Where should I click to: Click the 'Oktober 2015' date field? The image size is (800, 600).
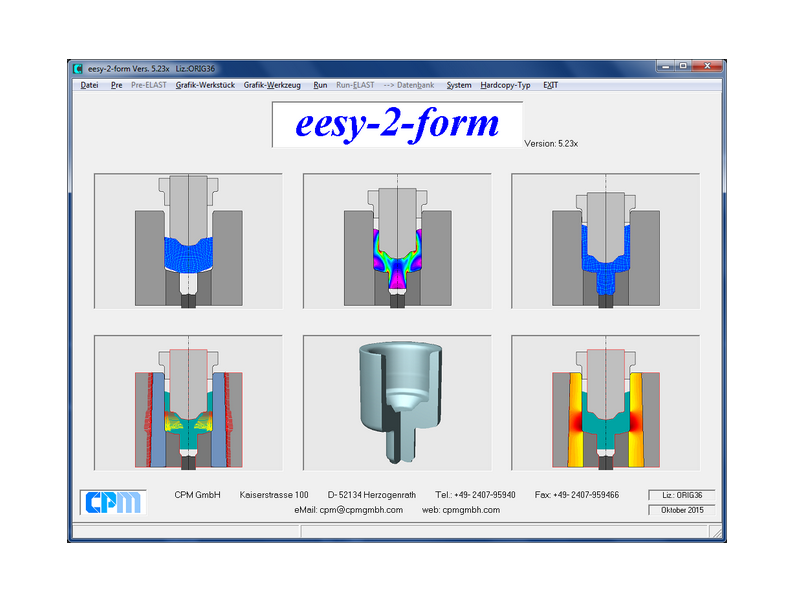pos(682,510)
